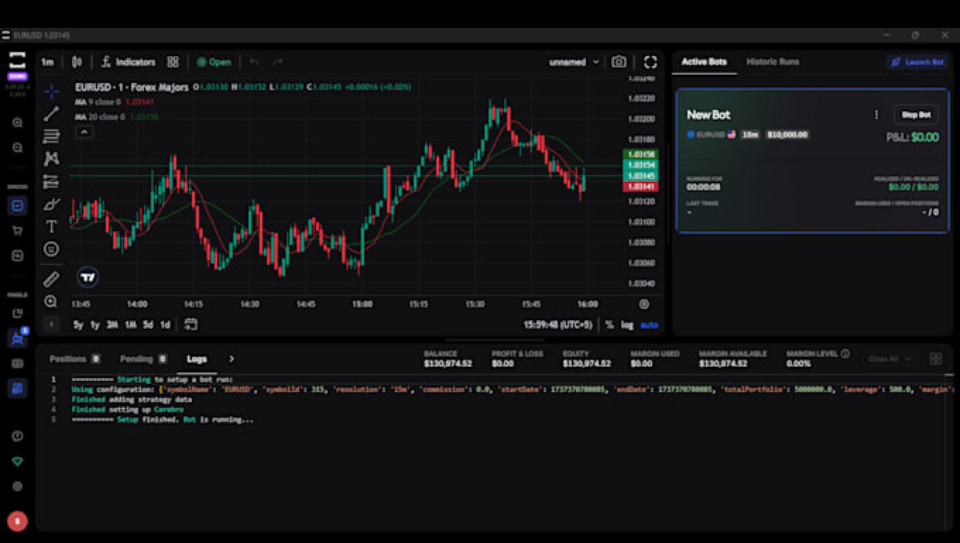Select the Text annotation tool
Screen dimensions: 960x543
coord(51,227)
